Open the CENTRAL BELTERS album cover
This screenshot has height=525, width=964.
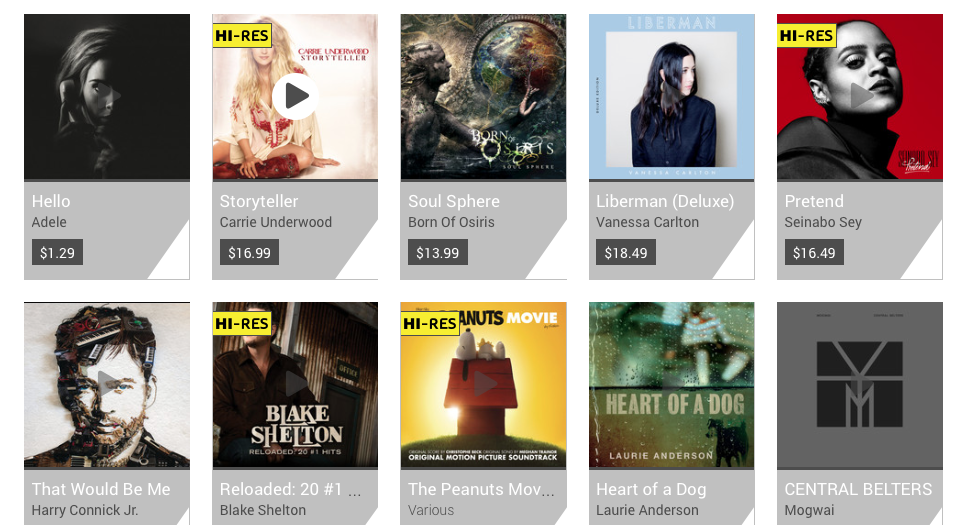859,385
